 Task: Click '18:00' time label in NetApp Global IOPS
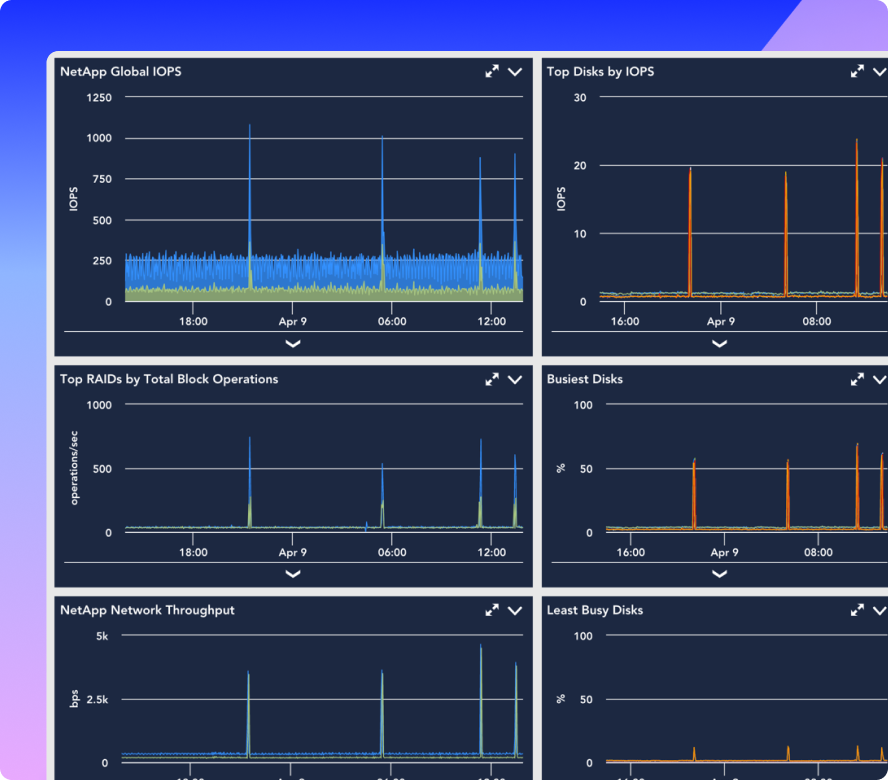pos(193,322)
